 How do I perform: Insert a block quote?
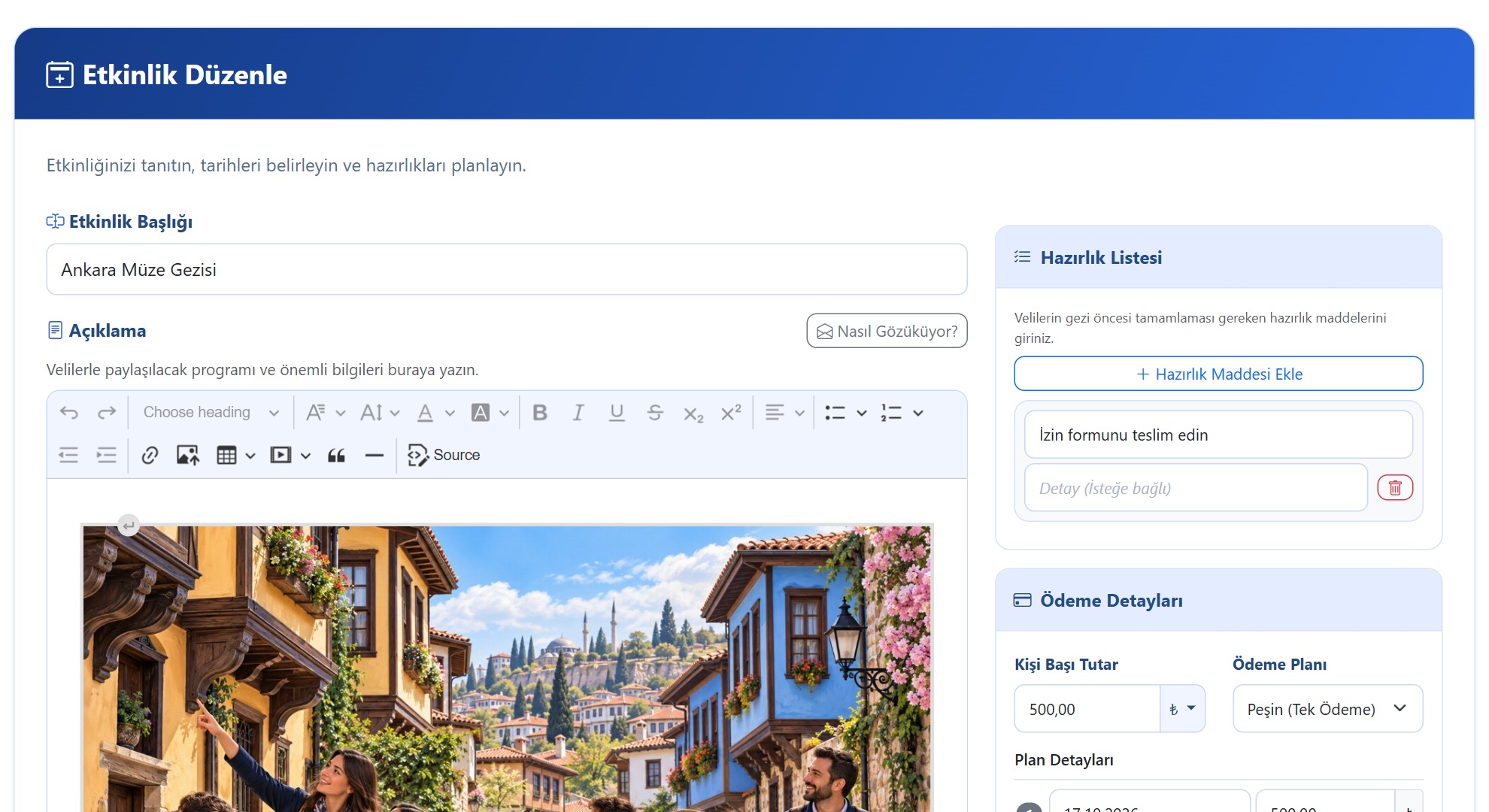point(336,455)
